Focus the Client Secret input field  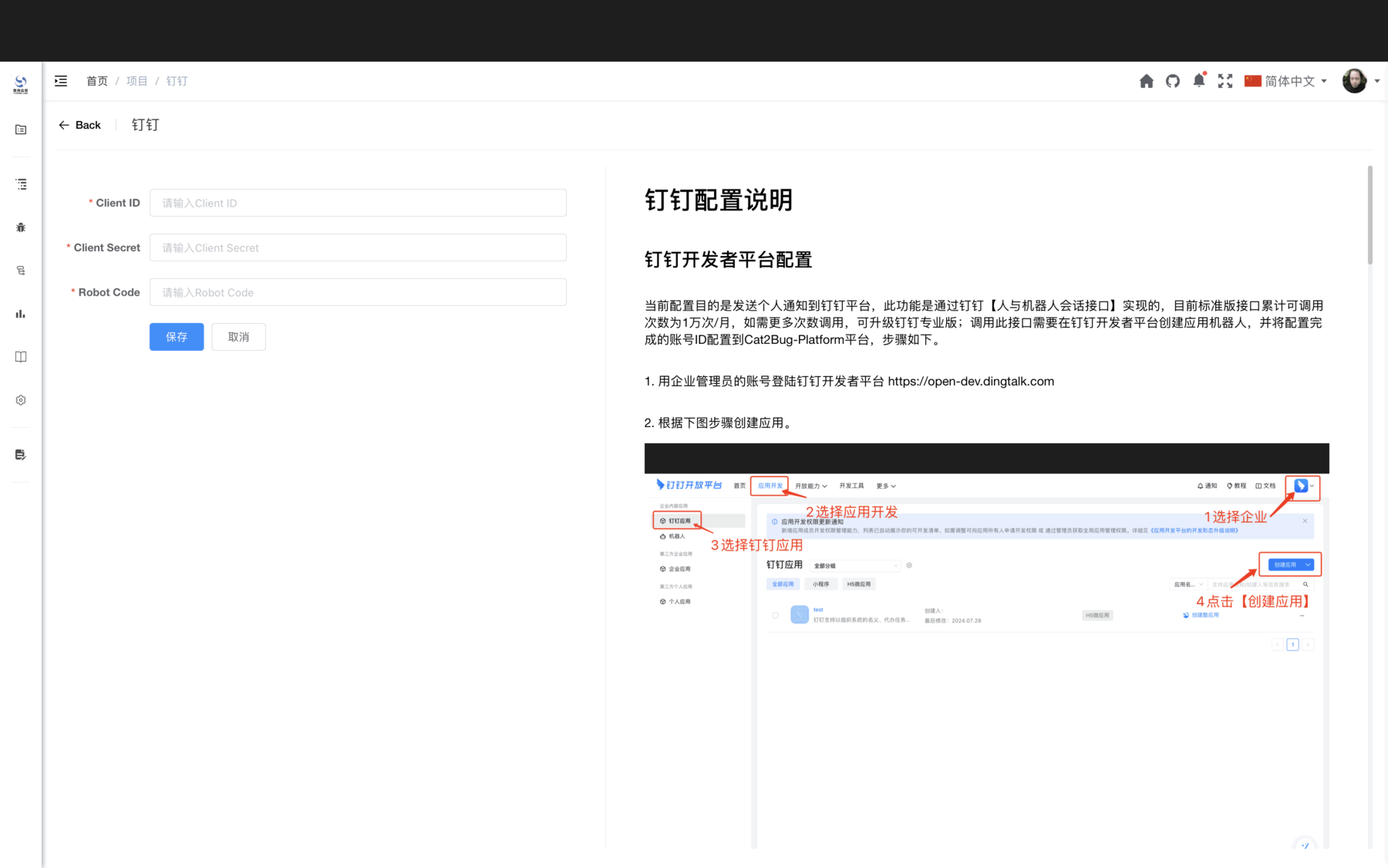(x=358, y=247)
